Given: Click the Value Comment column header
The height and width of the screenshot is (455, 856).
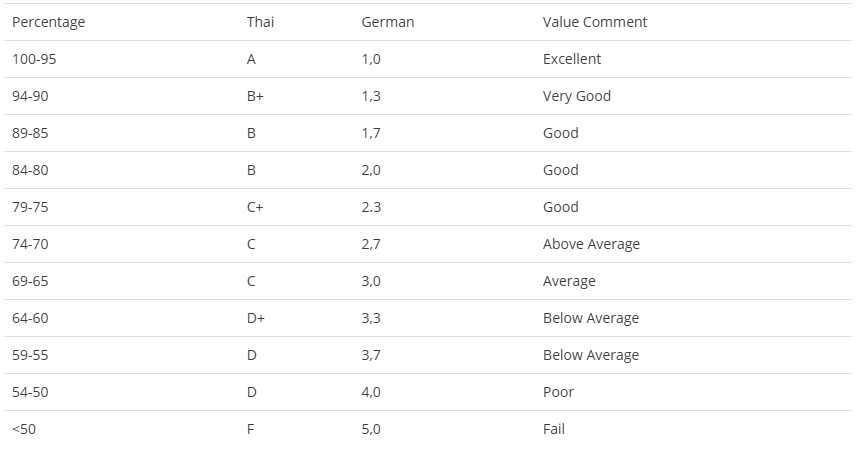Looking at the screenshot, I should (595, 22).
